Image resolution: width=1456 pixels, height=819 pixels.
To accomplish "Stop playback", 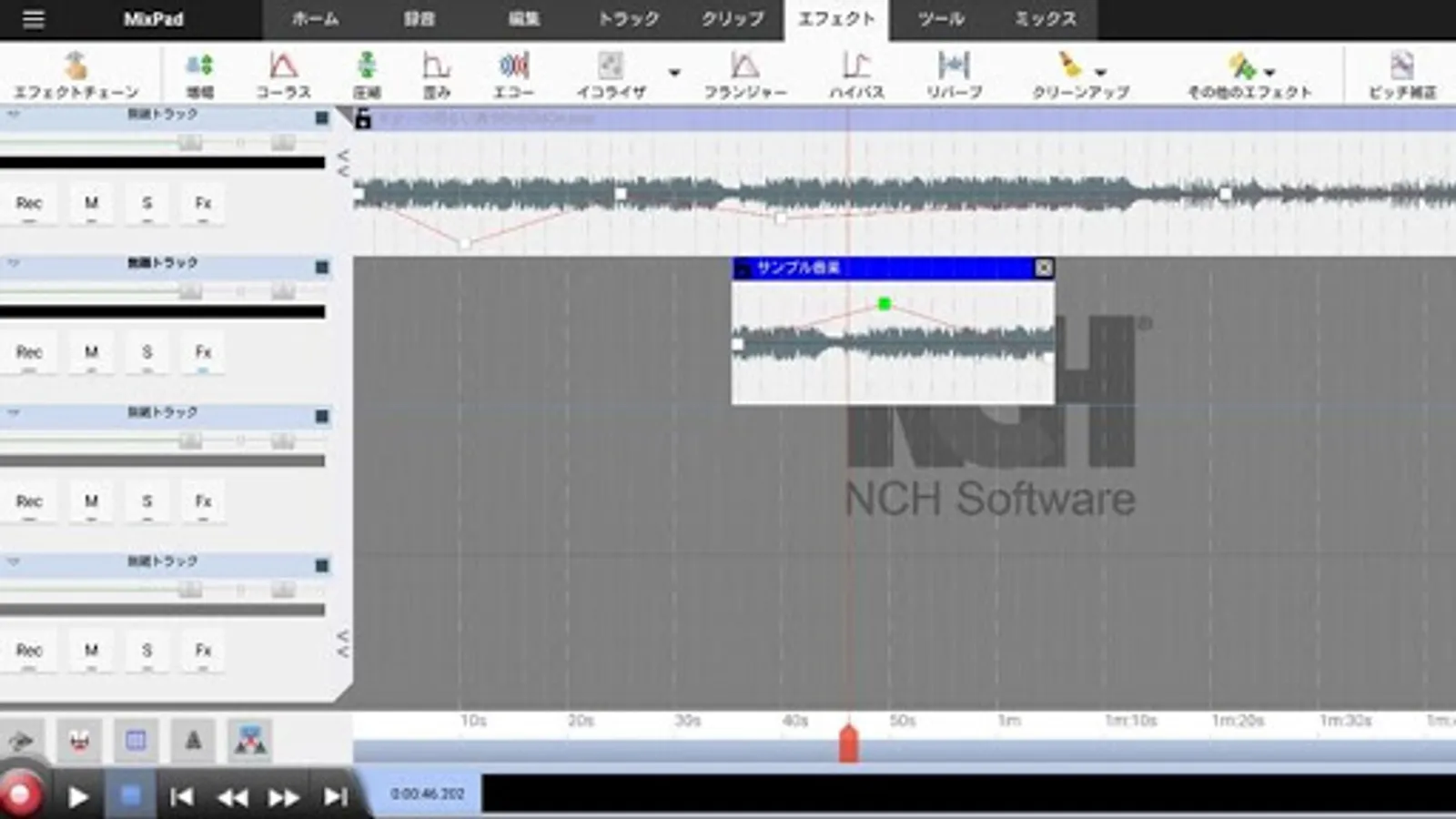I will point(130,796).
